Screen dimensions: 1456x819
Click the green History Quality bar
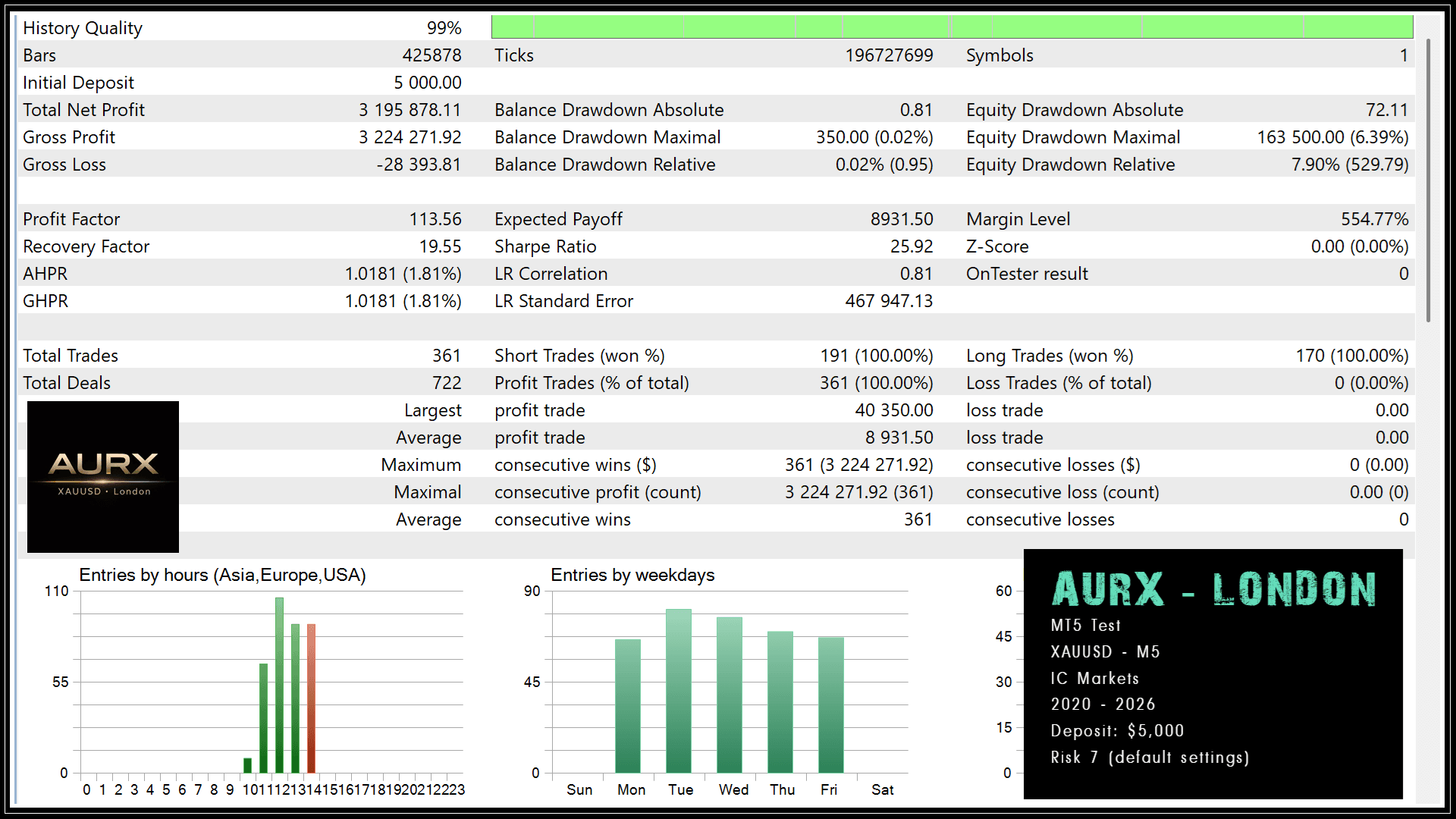click(x=952, y=27)
